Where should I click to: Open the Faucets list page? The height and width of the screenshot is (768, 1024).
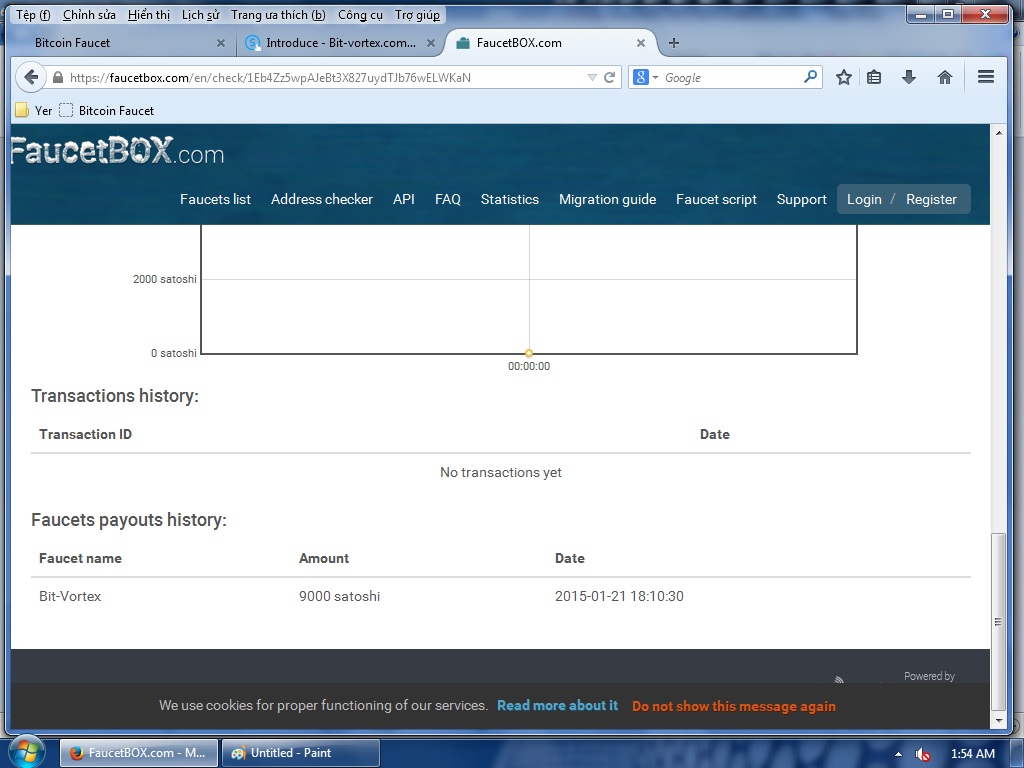[x=215, y=199]
